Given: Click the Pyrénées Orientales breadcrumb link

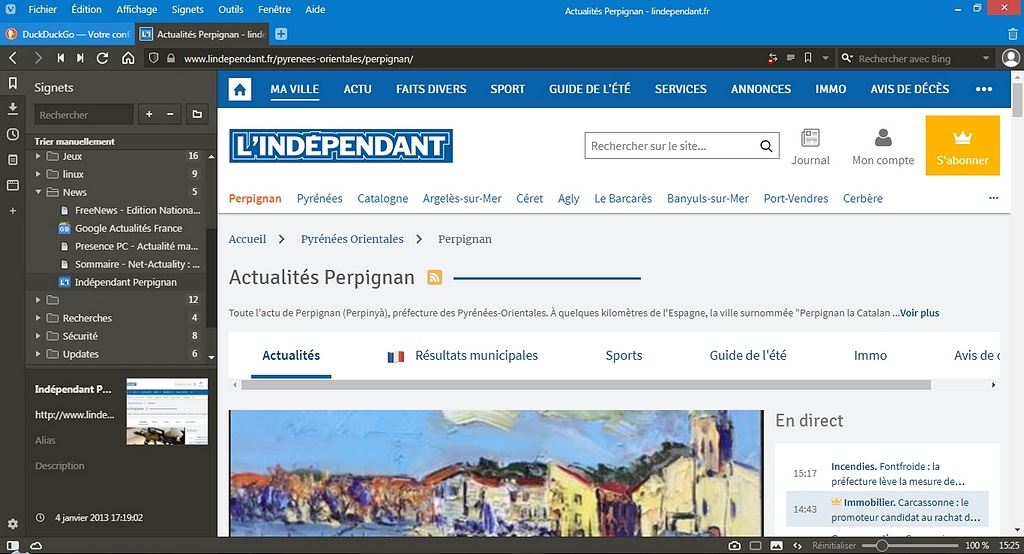Looking at the screenshot, I should 352,239.
